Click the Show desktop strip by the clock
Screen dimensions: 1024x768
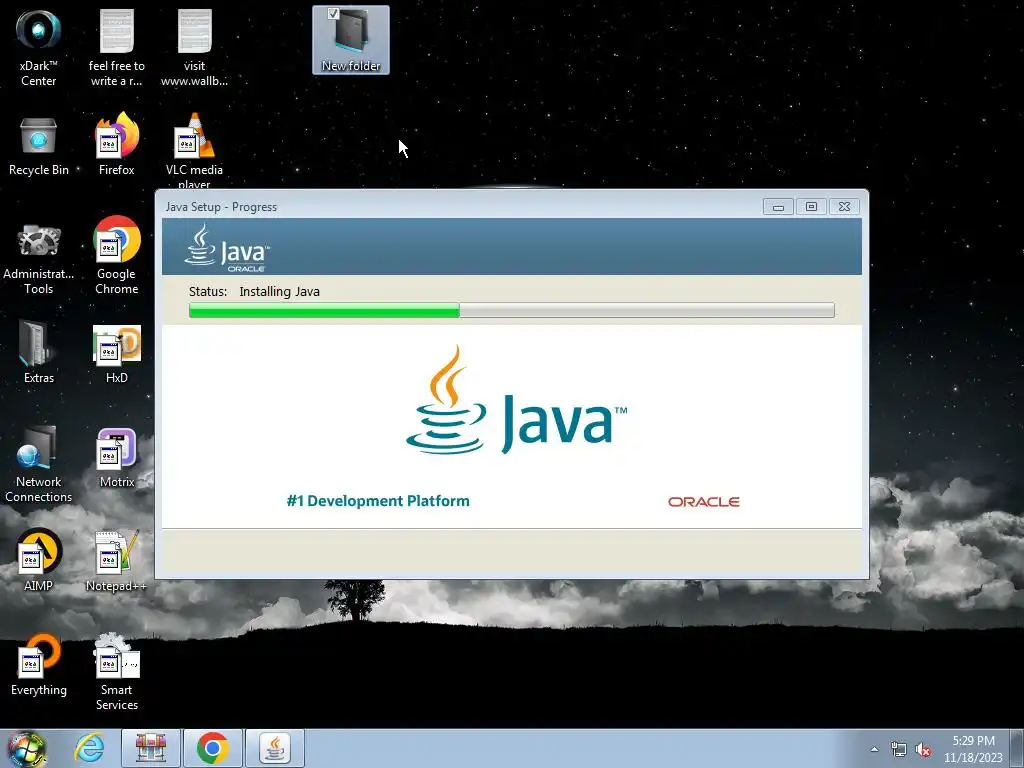[x=1016, y=748]
